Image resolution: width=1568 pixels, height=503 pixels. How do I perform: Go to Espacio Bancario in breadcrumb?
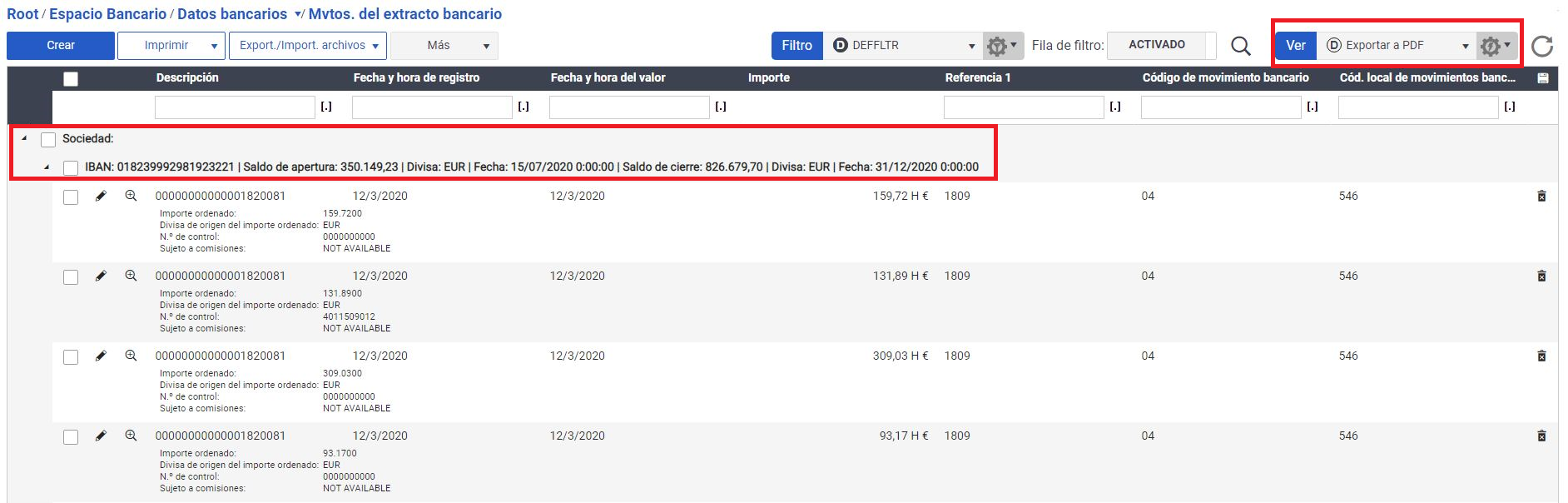107,14
